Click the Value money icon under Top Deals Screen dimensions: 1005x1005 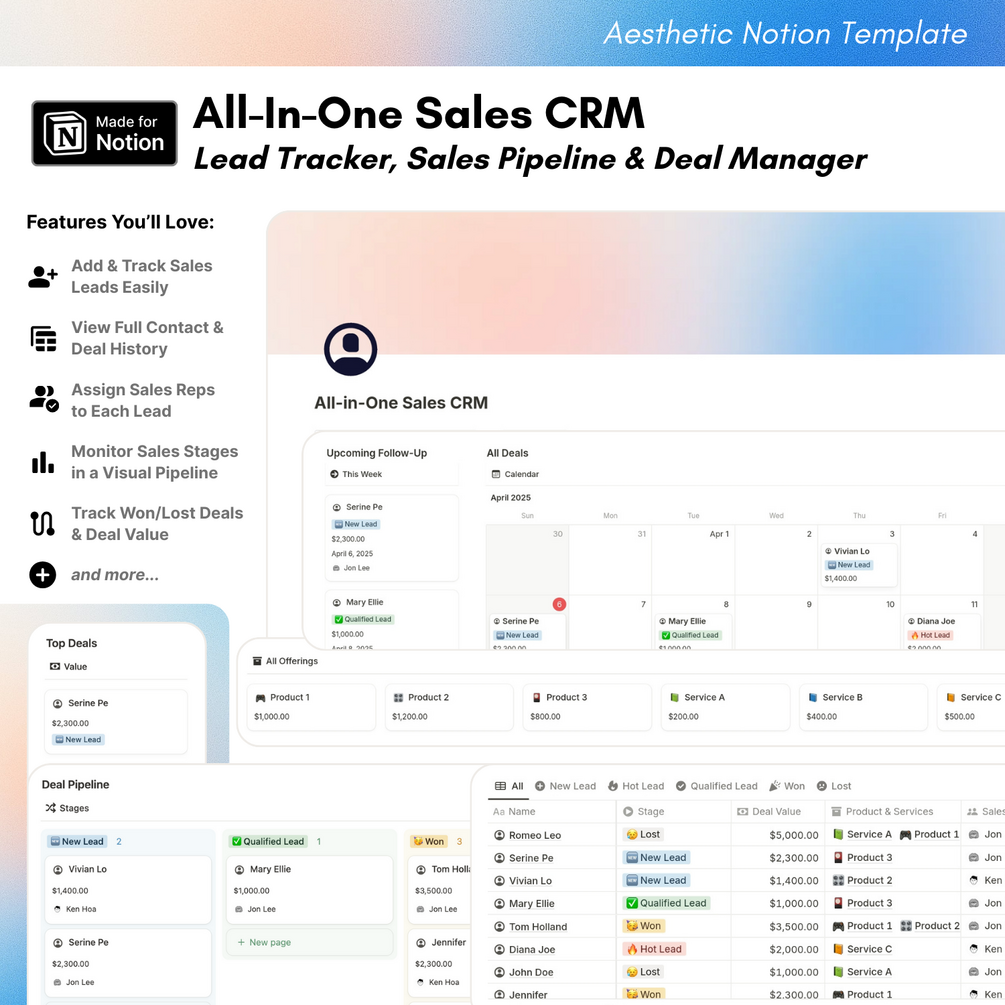point(55,667)
